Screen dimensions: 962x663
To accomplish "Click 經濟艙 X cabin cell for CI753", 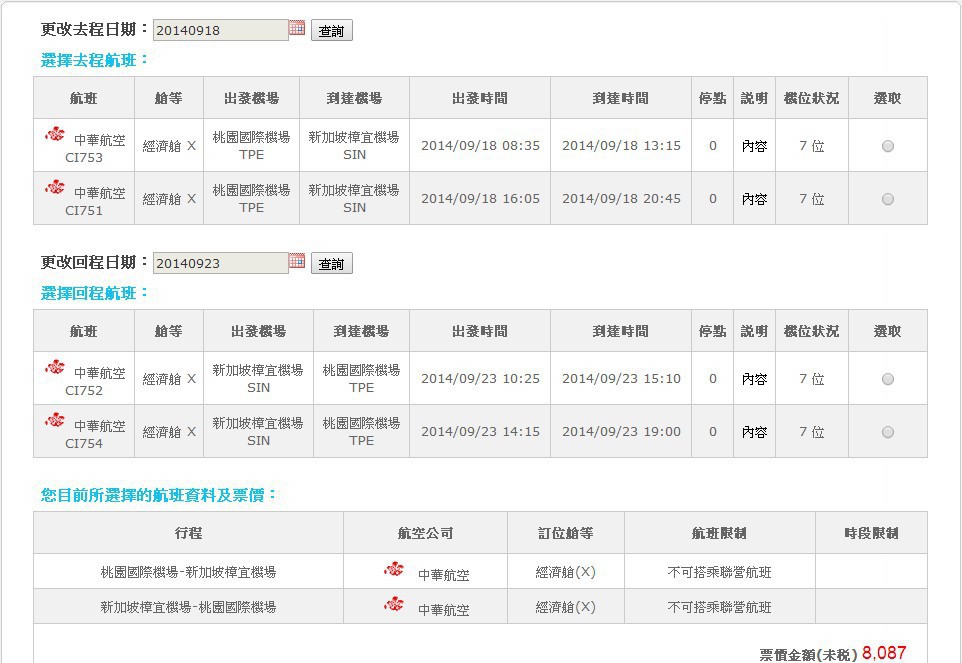I will coord(169,146).
